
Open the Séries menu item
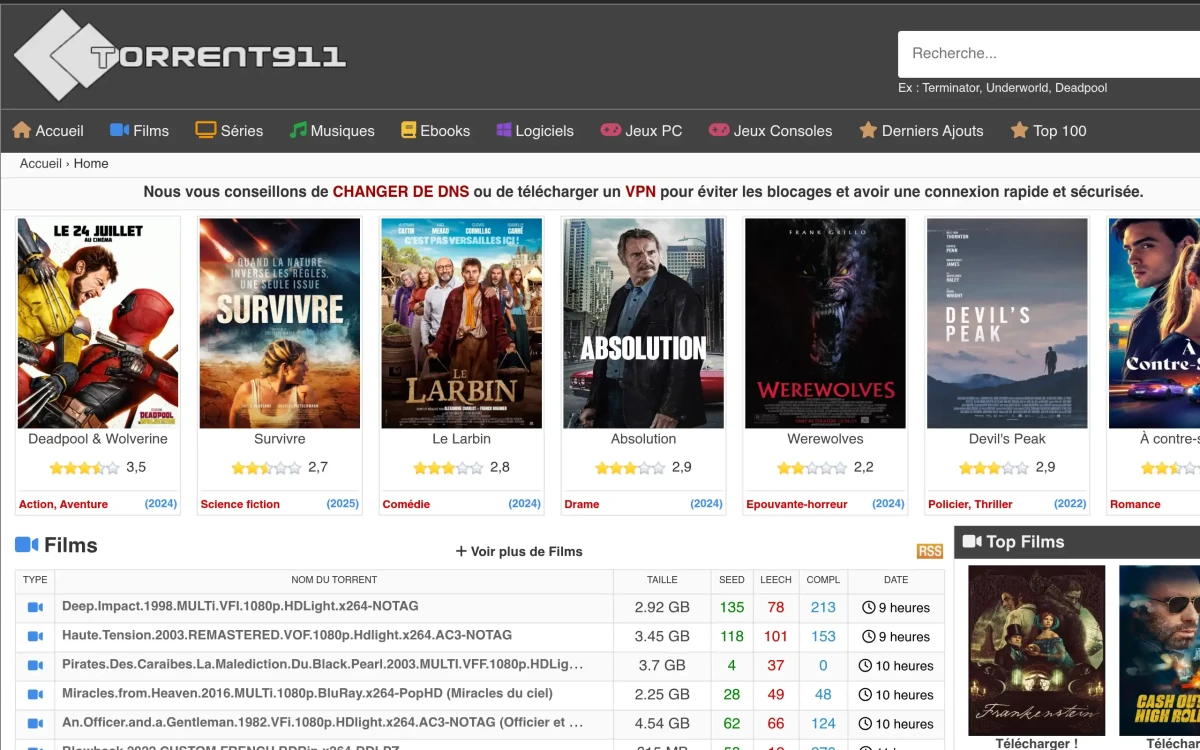click(229, 130)
